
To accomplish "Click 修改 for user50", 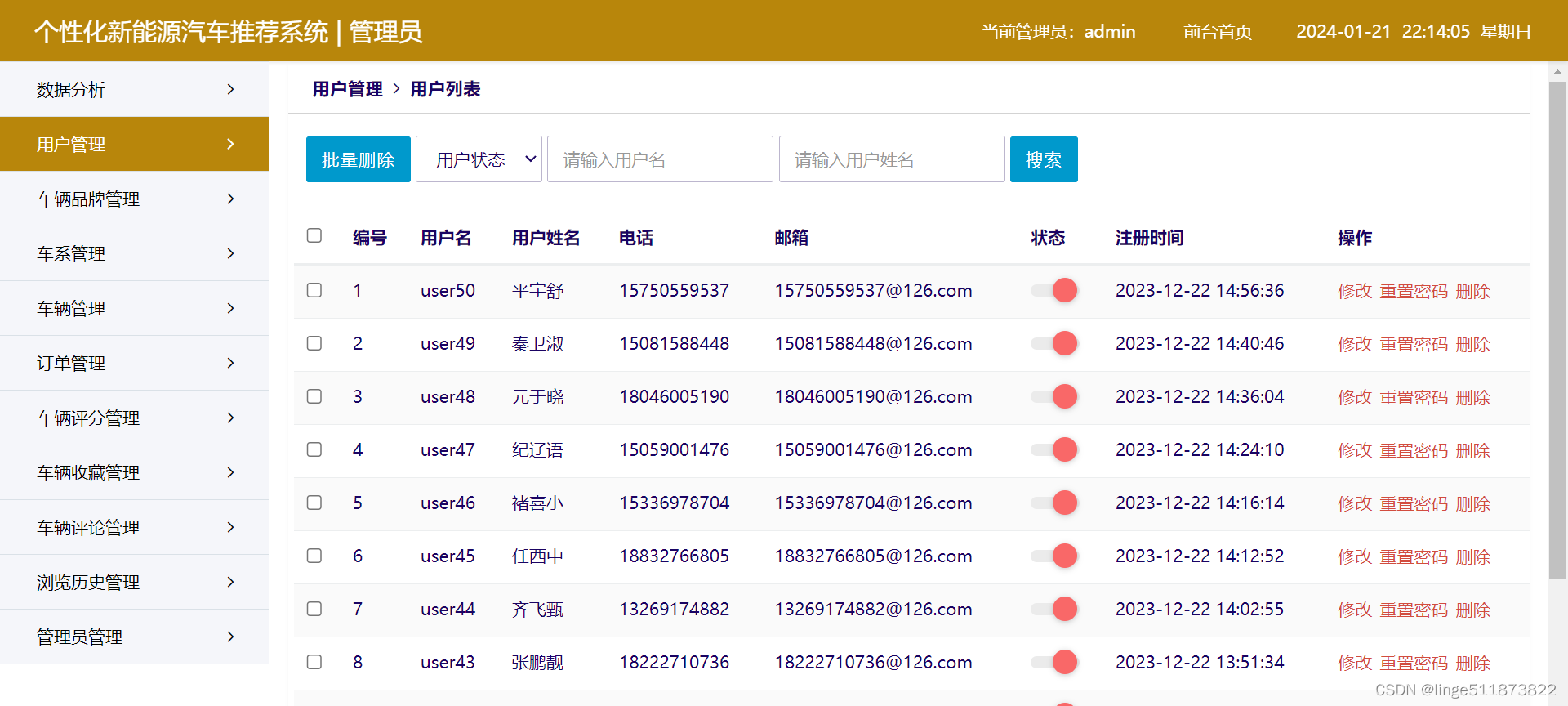I will (1355, 291).
